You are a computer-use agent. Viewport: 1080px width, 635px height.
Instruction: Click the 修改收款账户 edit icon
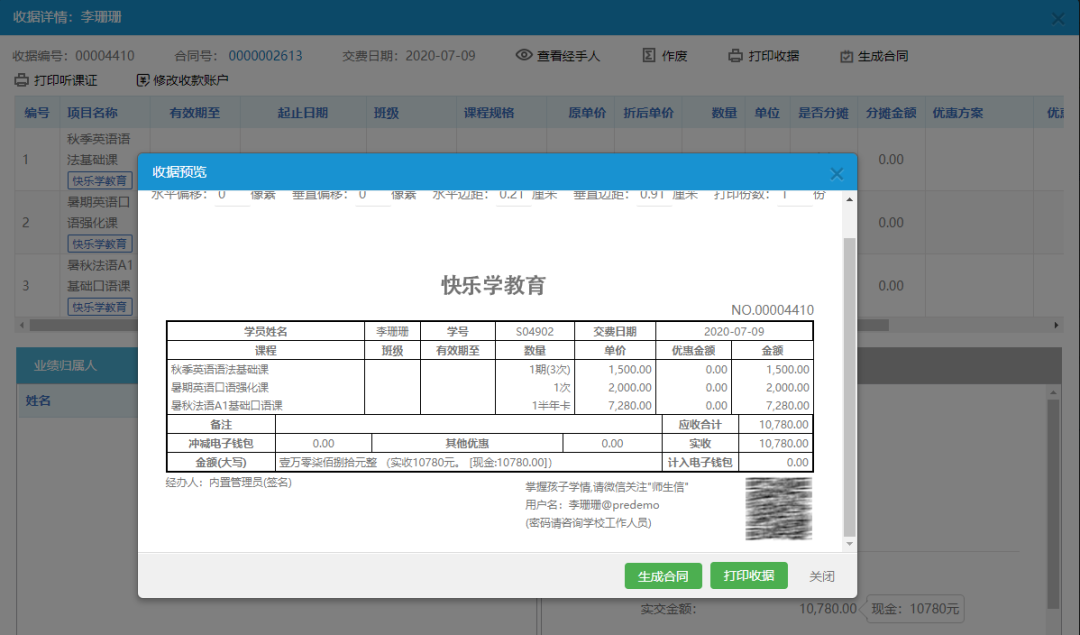tap(143, 80)
